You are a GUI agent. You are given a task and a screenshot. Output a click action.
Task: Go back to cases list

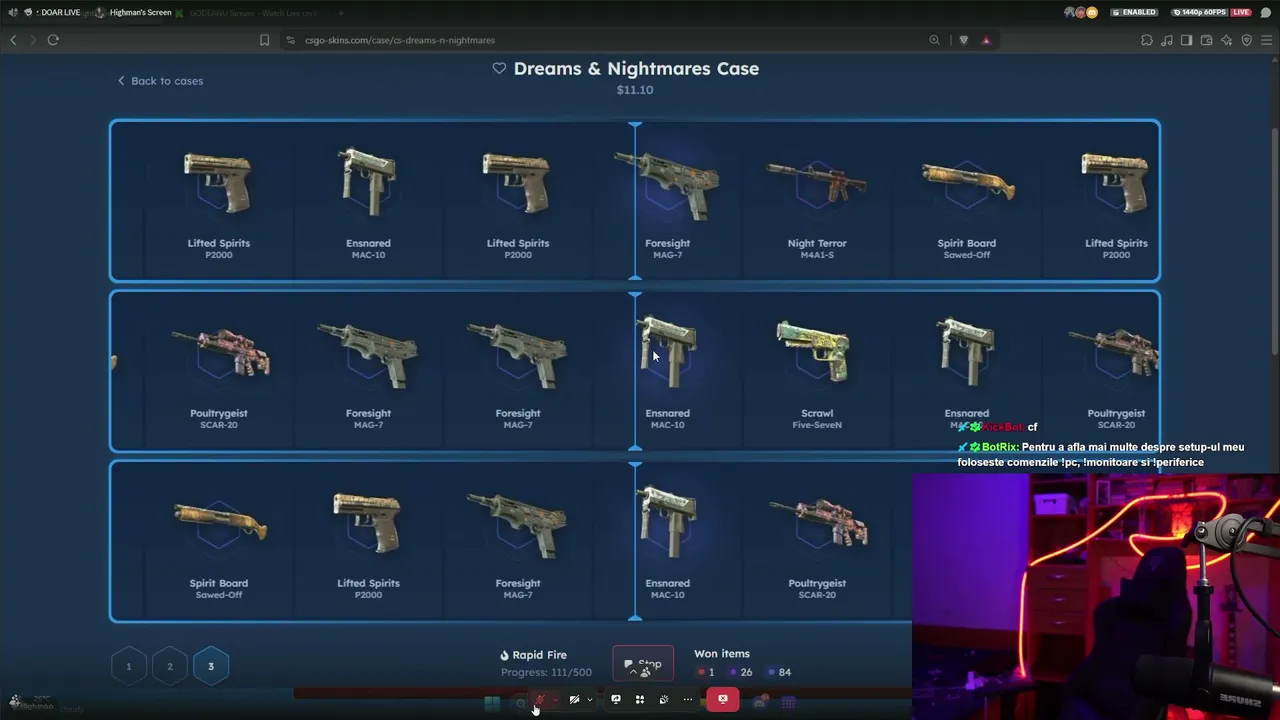[x=160, y=81]
